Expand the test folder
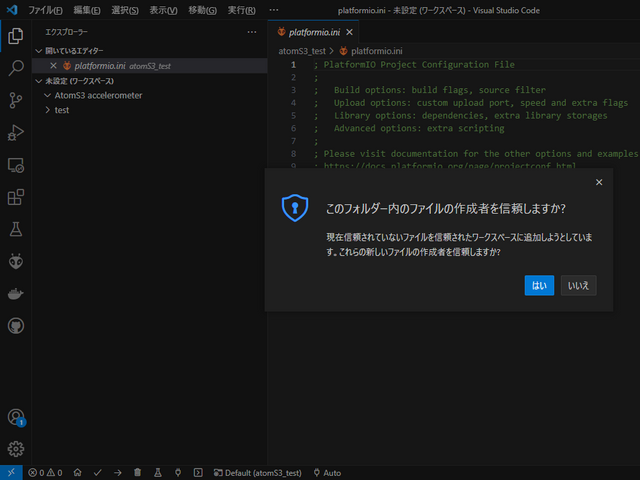640x480 pixels. (x=47, y=110)
